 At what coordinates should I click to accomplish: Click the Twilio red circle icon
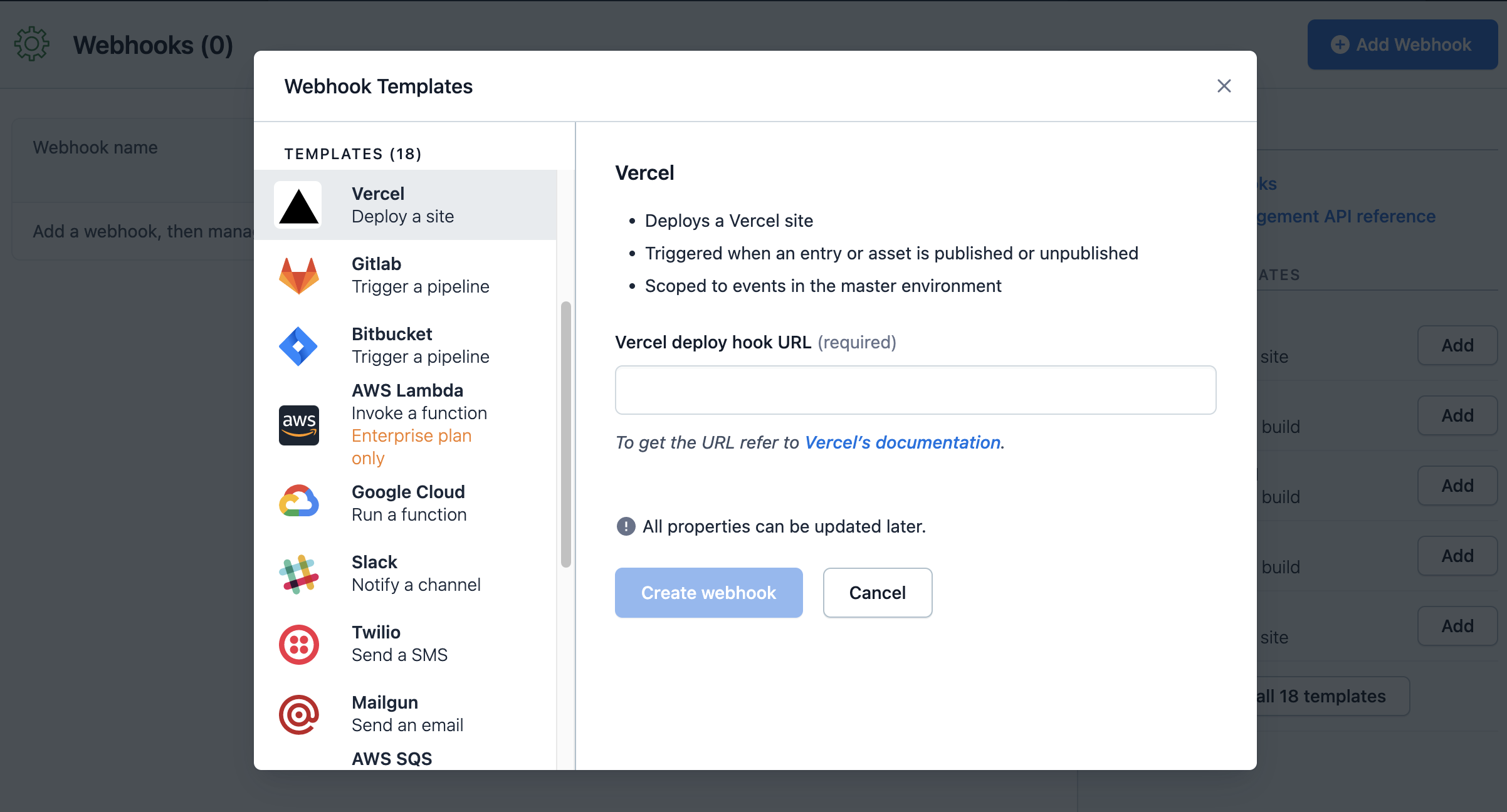(298, 644)
